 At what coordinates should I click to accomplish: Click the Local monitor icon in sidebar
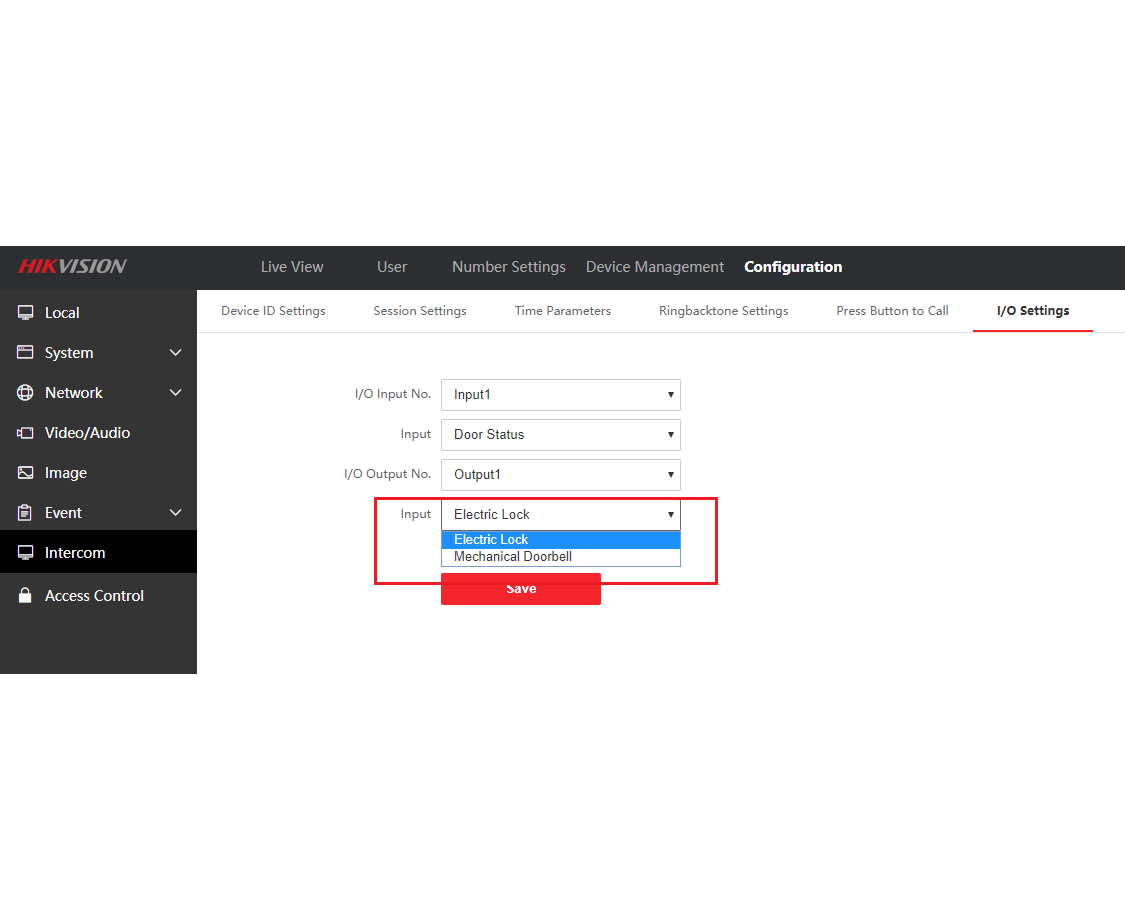click(26, 313)
